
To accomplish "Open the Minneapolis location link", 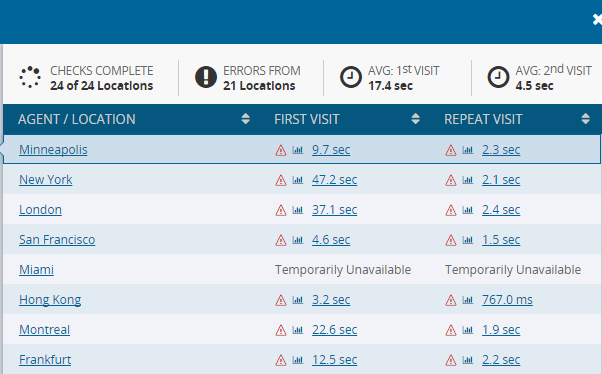I will pos(53,150).
